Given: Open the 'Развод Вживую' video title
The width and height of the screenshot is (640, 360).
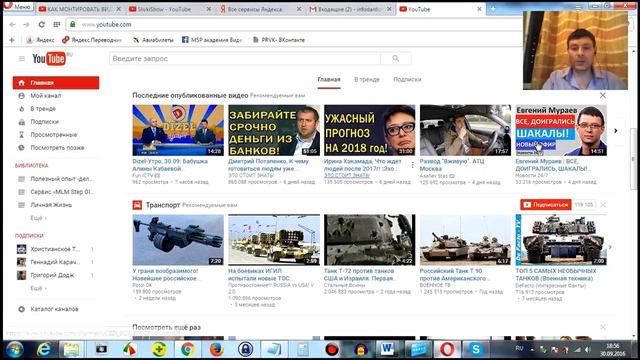Looking at the screenshot, I should (x=452, y=165).
